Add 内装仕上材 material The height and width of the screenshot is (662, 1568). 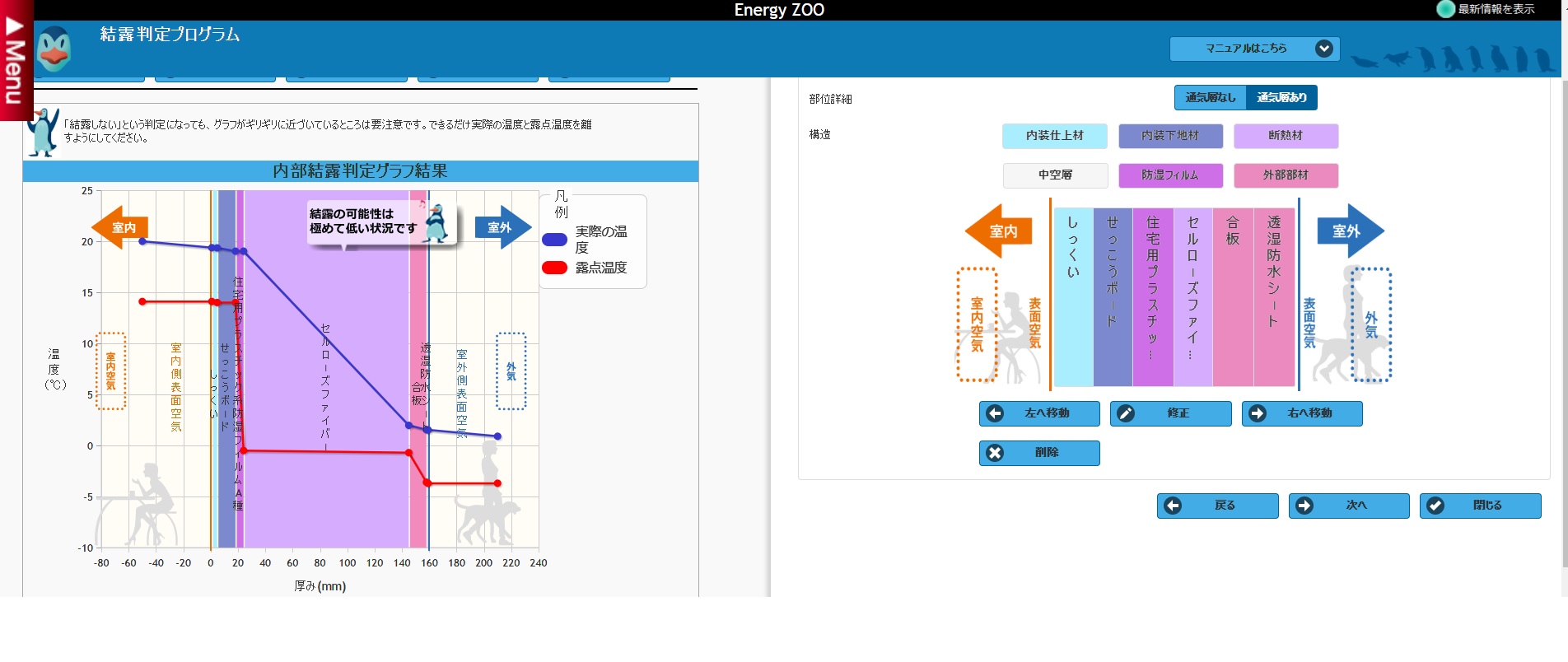pos(1054,136)
